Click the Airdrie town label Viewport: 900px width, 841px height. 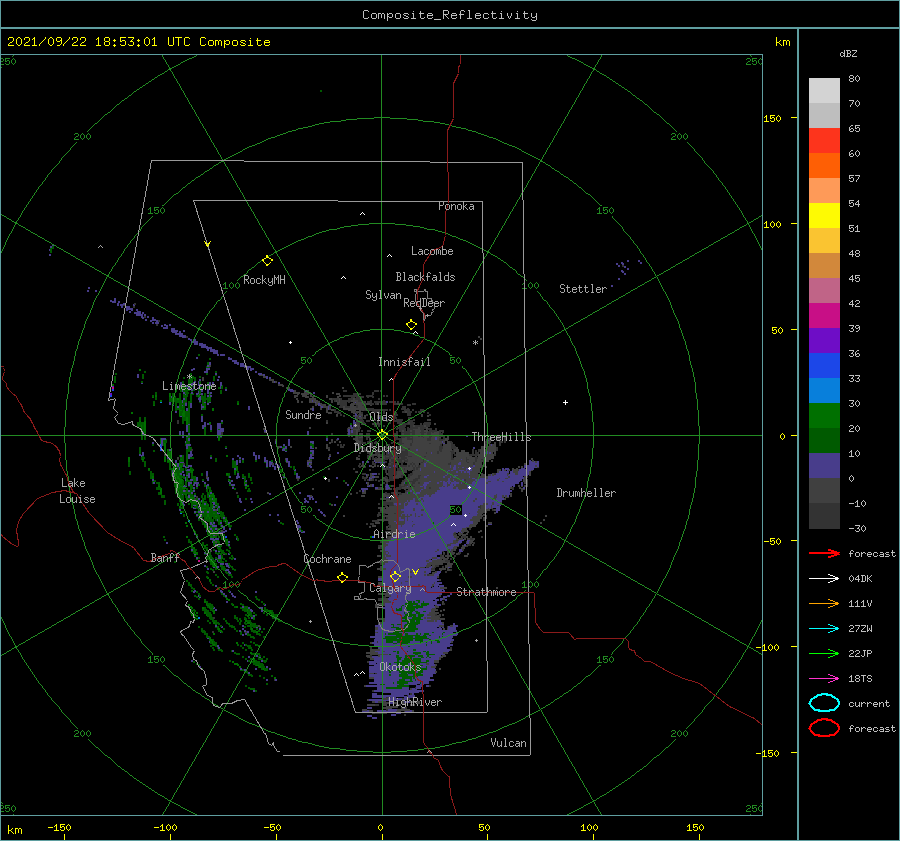point(394,534)
